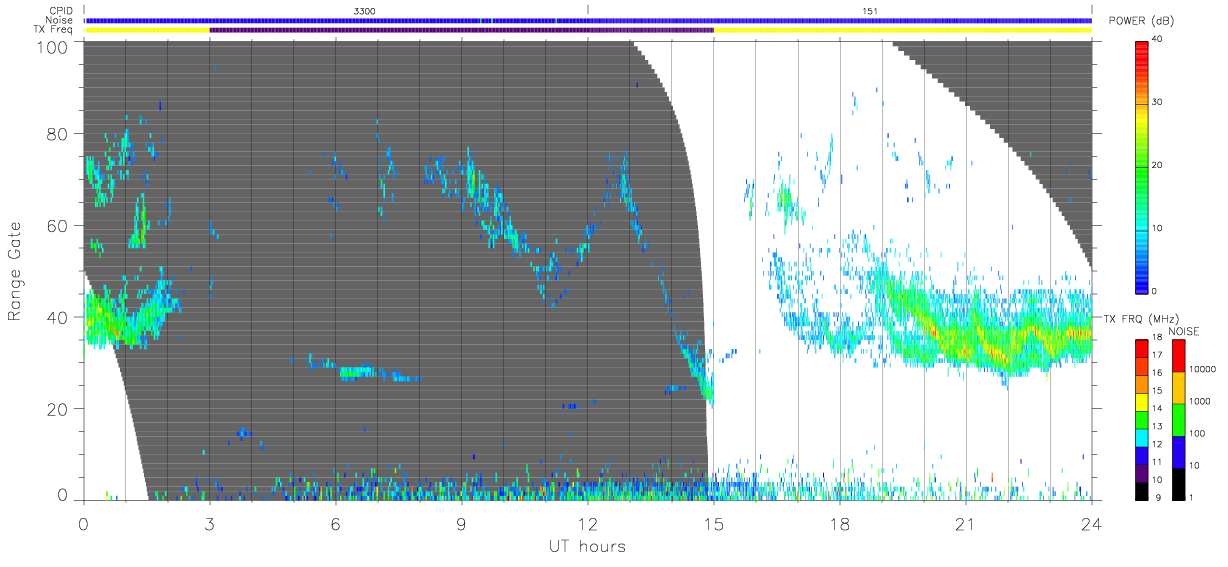The width and height of the screenshot is (1228, 567).
Task: Select the "18" tick on UT hours axis
Action: [839, 523]
